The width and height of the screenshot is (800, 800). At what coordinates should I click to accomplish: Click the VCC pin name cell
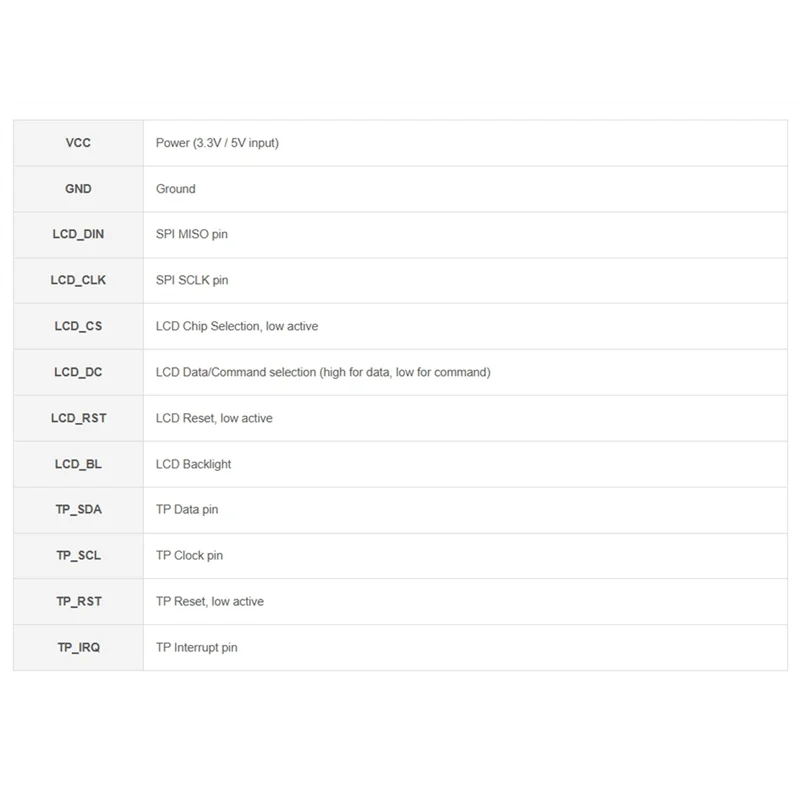78,143
